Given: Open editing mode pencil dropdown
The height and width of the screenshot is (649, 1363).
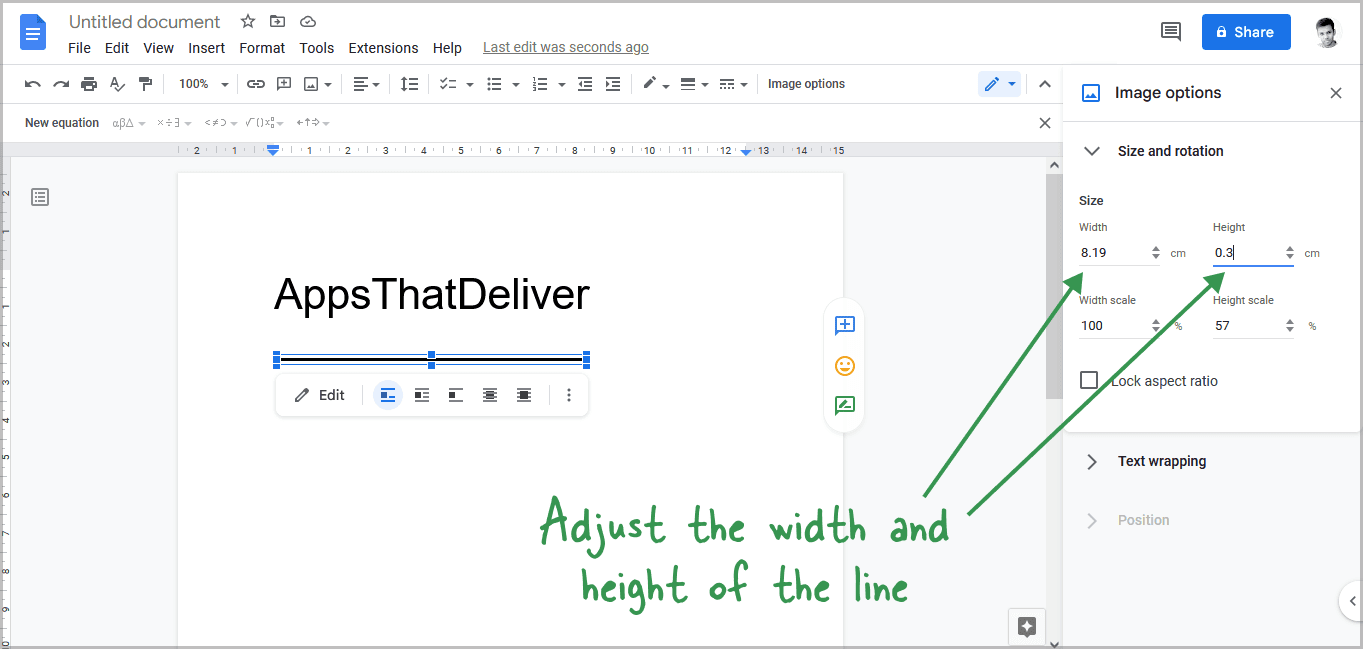Looking at the screenshot, I should click(x=999, y=84).
